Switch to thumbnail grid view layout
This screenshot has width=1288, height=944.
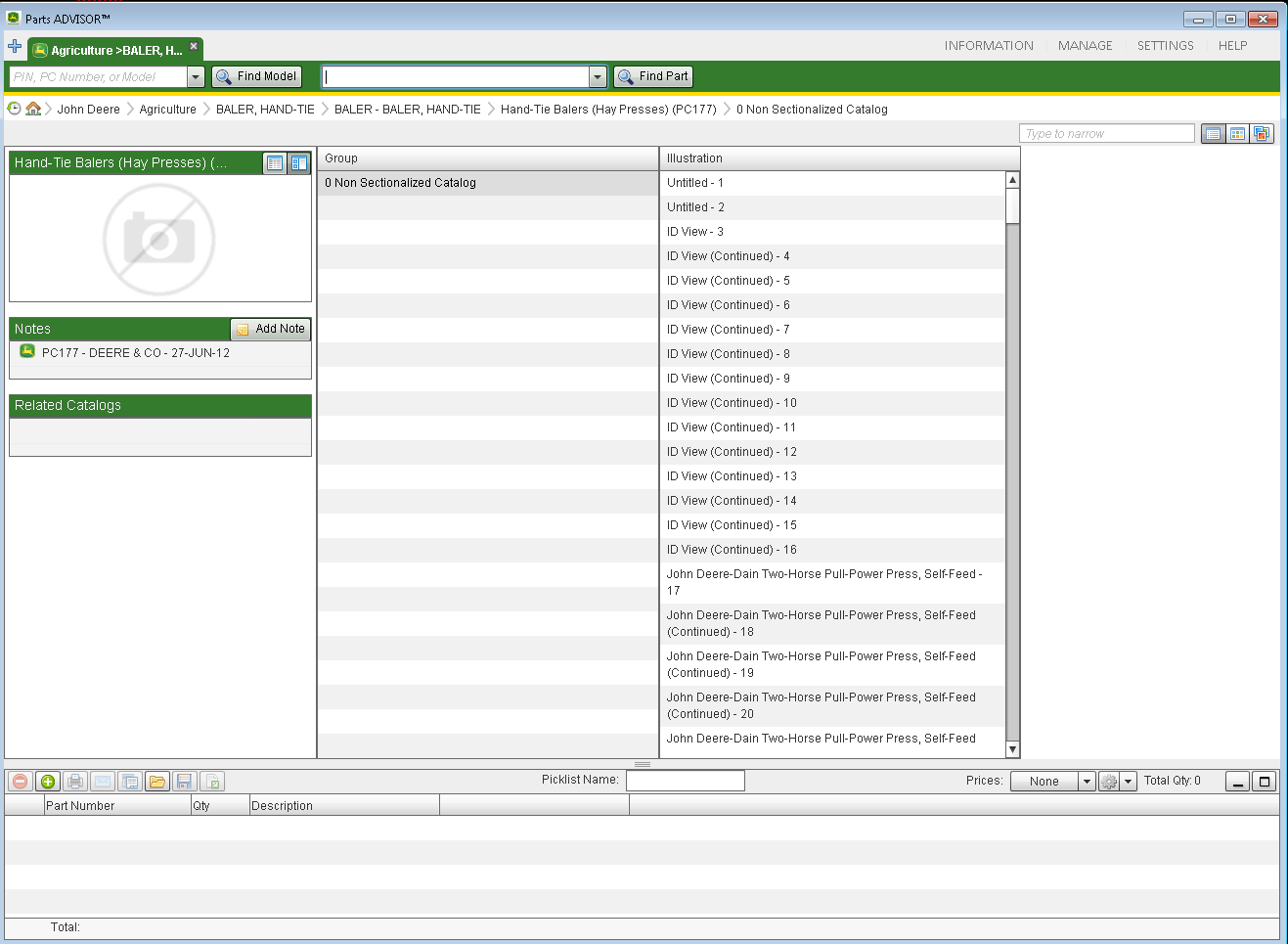[1237, 134]
